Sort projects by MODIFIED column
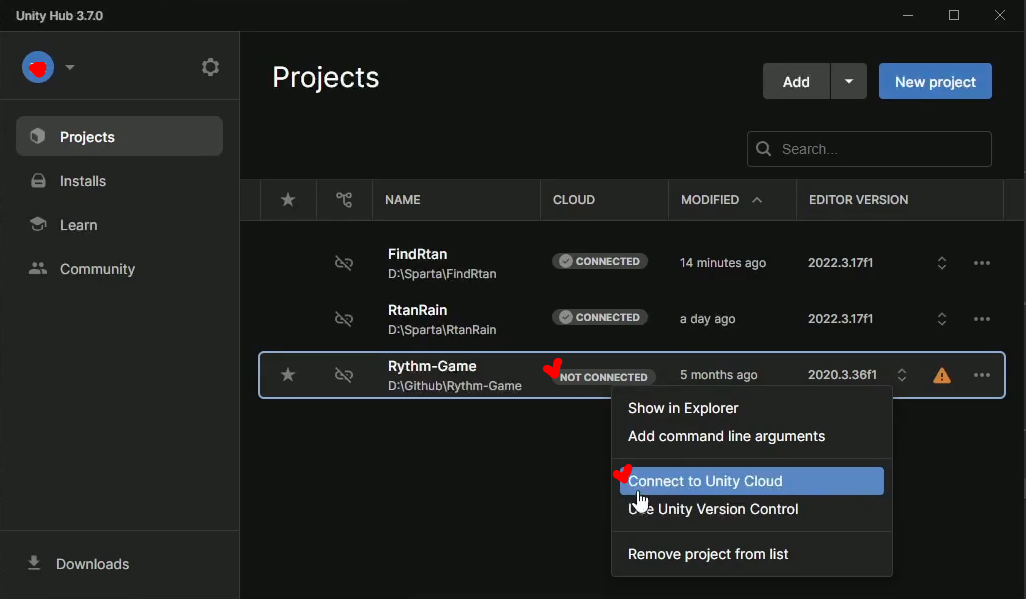This screenshot has height=599, width=1026. 710,200
